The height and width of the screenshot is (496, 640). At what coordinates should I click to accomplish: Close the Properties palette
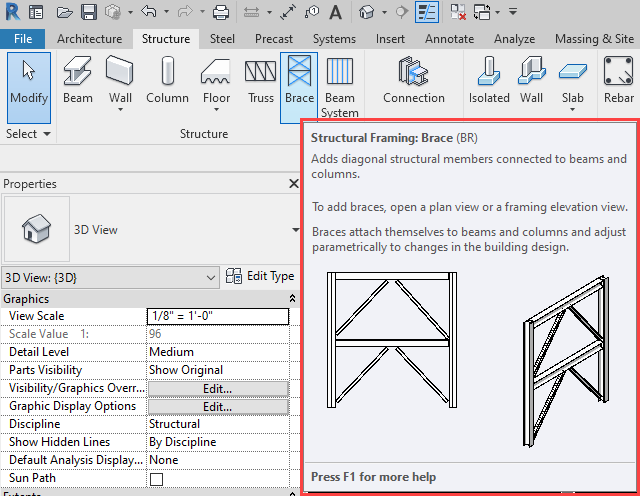coord(293,184)
